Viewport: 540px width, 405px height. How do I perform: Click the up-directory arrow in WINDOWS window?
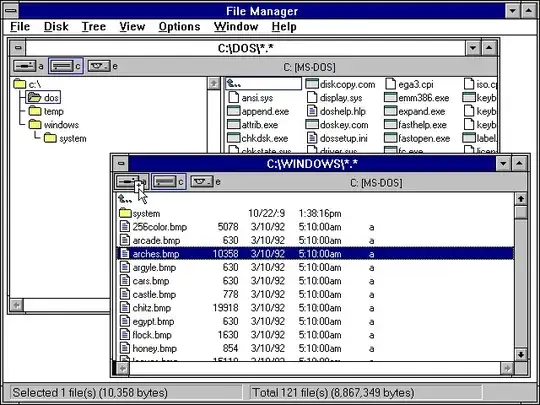(125, 199)
